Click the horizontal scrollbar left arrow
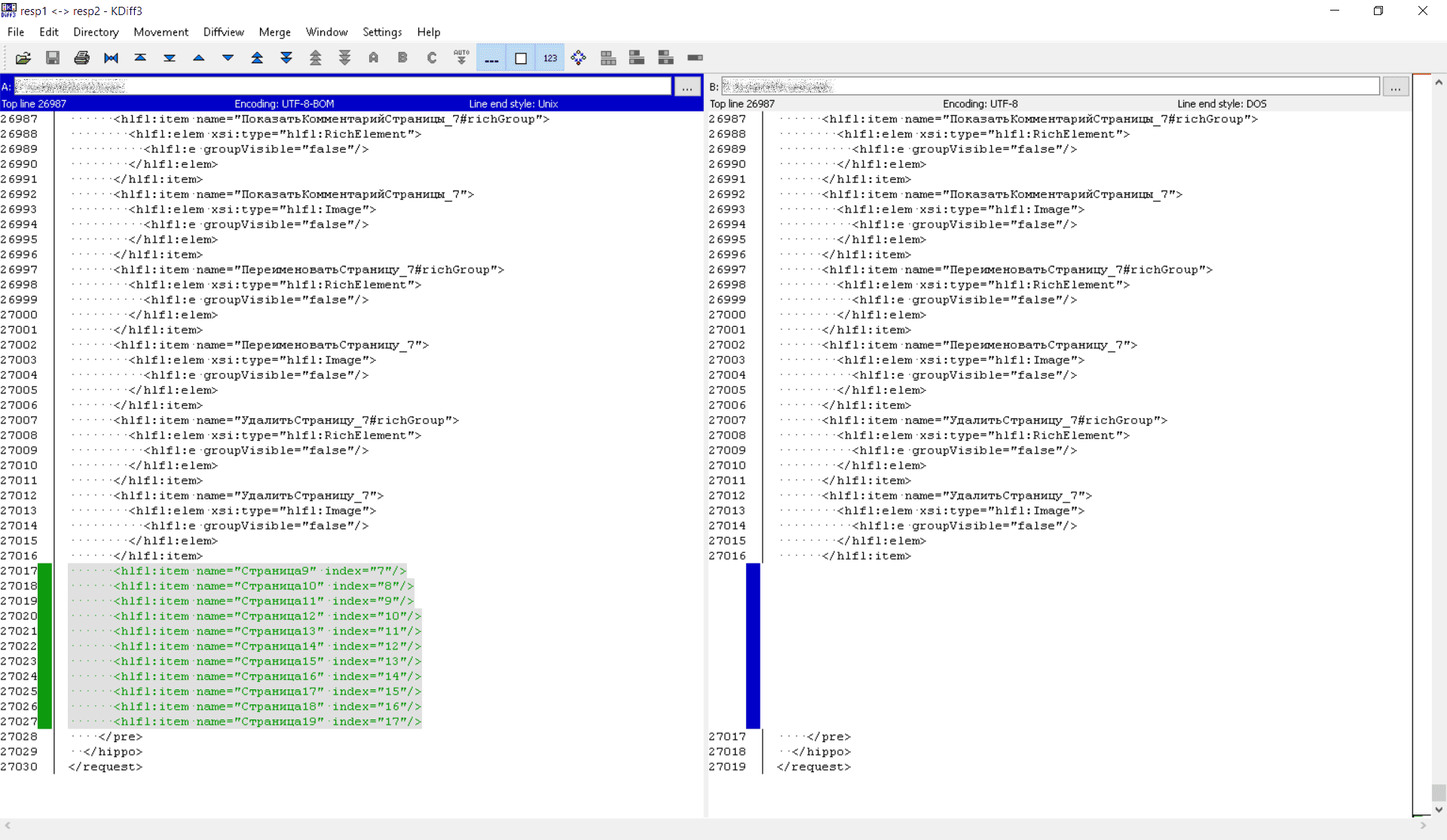The image size is (1447, 840). pos(8,826)
